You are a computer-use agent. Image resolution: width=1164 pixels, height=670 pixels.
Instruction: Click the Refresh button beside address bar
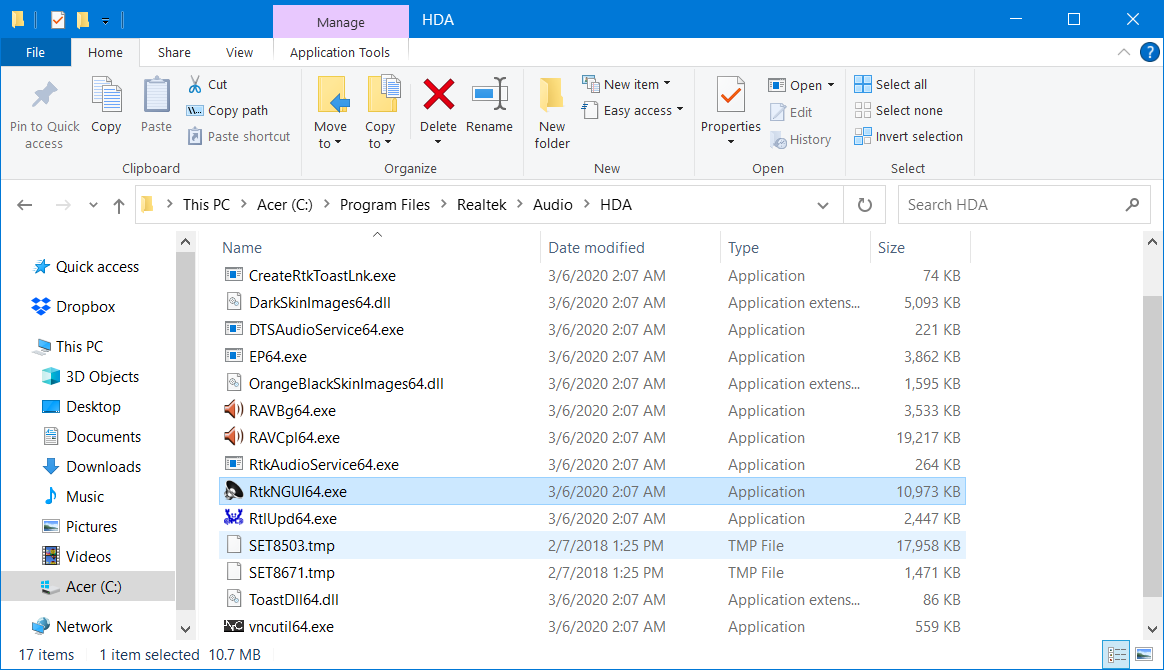click(x=865, y=205)
